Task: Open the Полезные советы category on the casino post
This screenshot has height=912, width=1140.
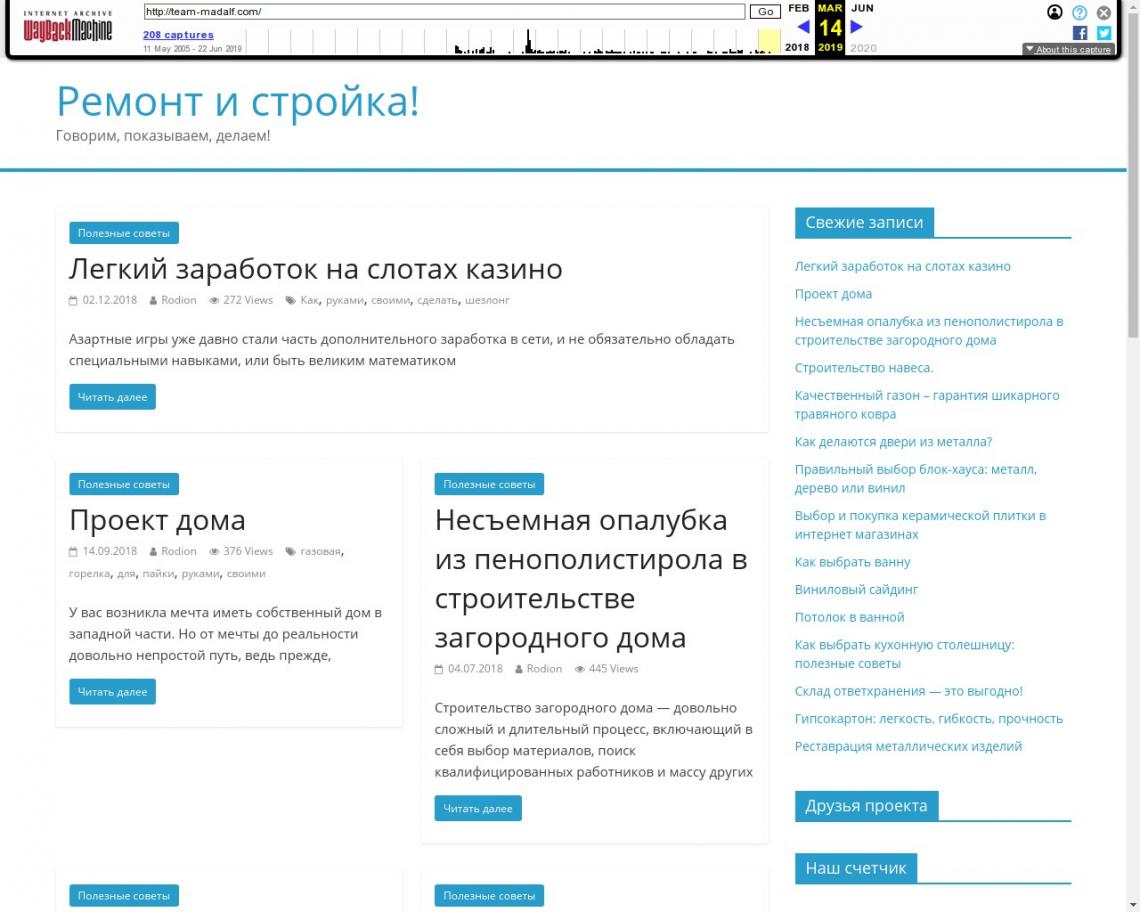Action: tap(124, 233)
